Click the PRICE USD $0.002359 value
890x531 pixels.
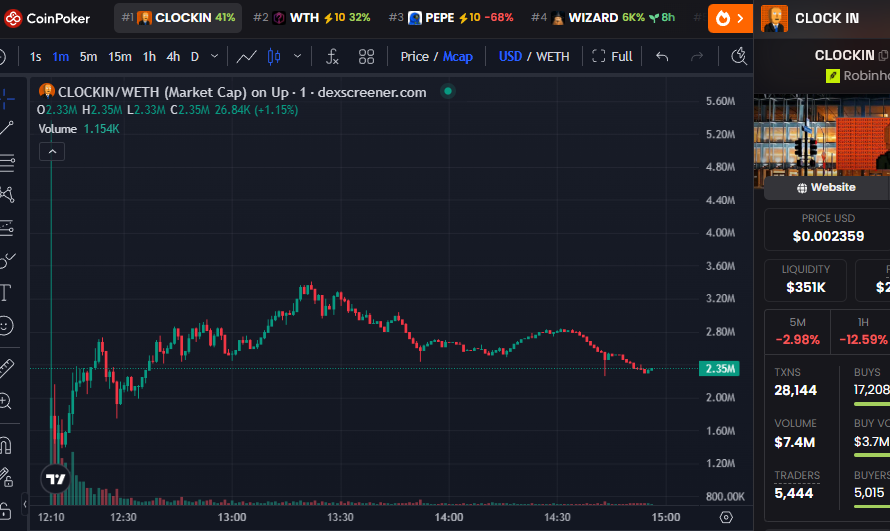828,237
